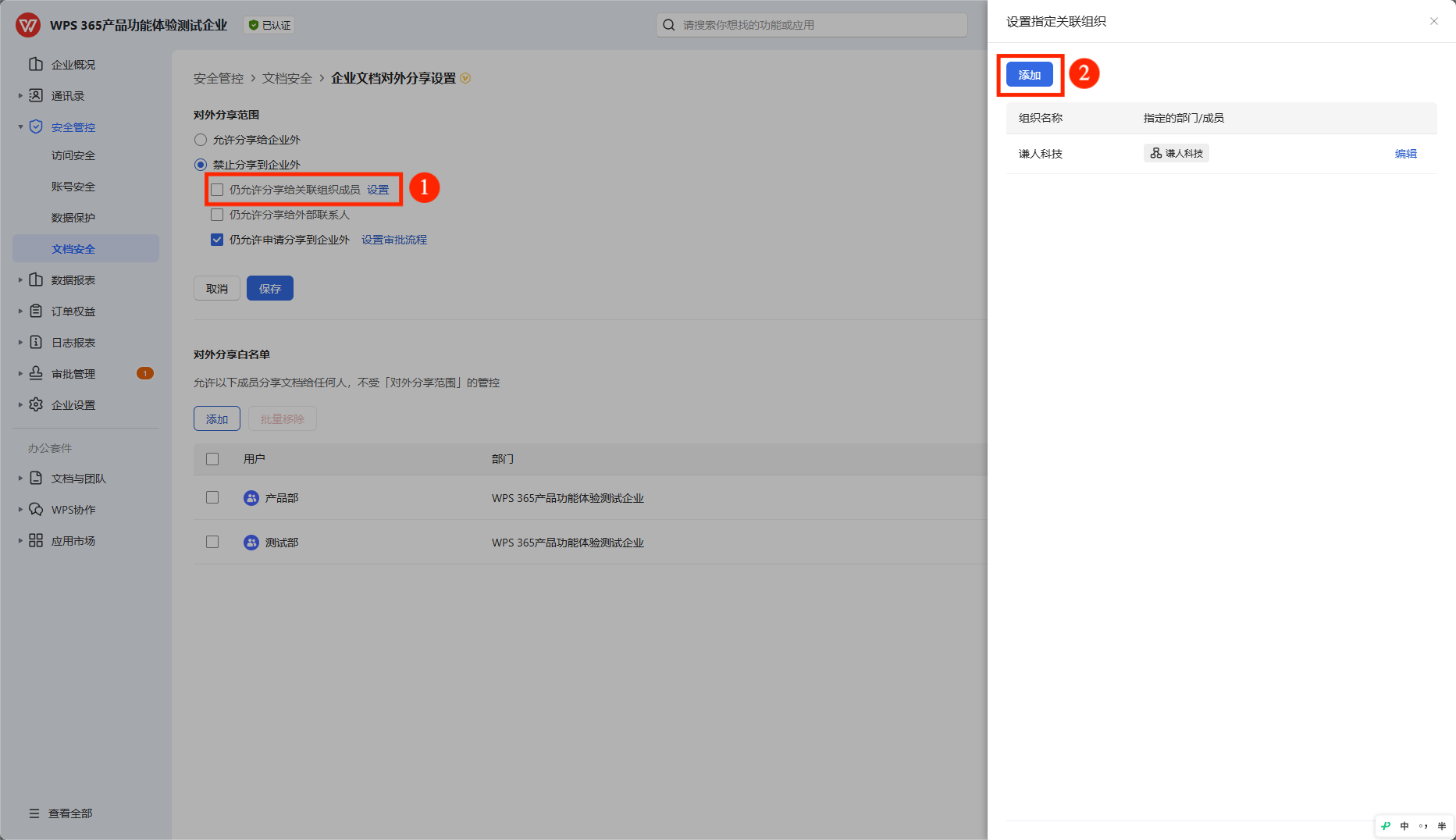Click the 保存 button
Viewport: 1456px width, 840px height.
[270, 288]
